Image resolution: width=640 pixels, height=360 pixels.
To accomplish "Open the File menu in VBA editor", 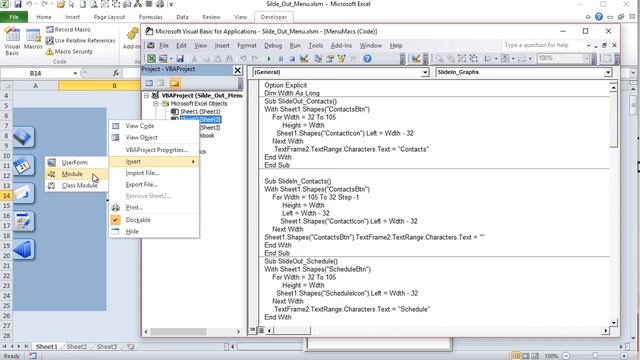I will (x=164, y=45).
